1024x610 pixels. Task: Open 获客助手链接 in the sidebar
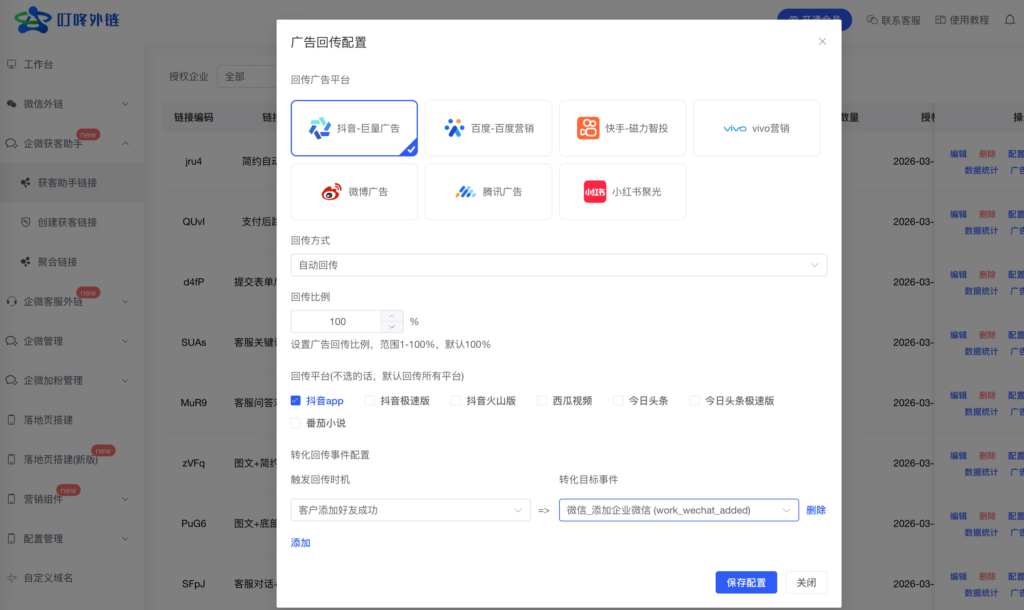[67, 183]
